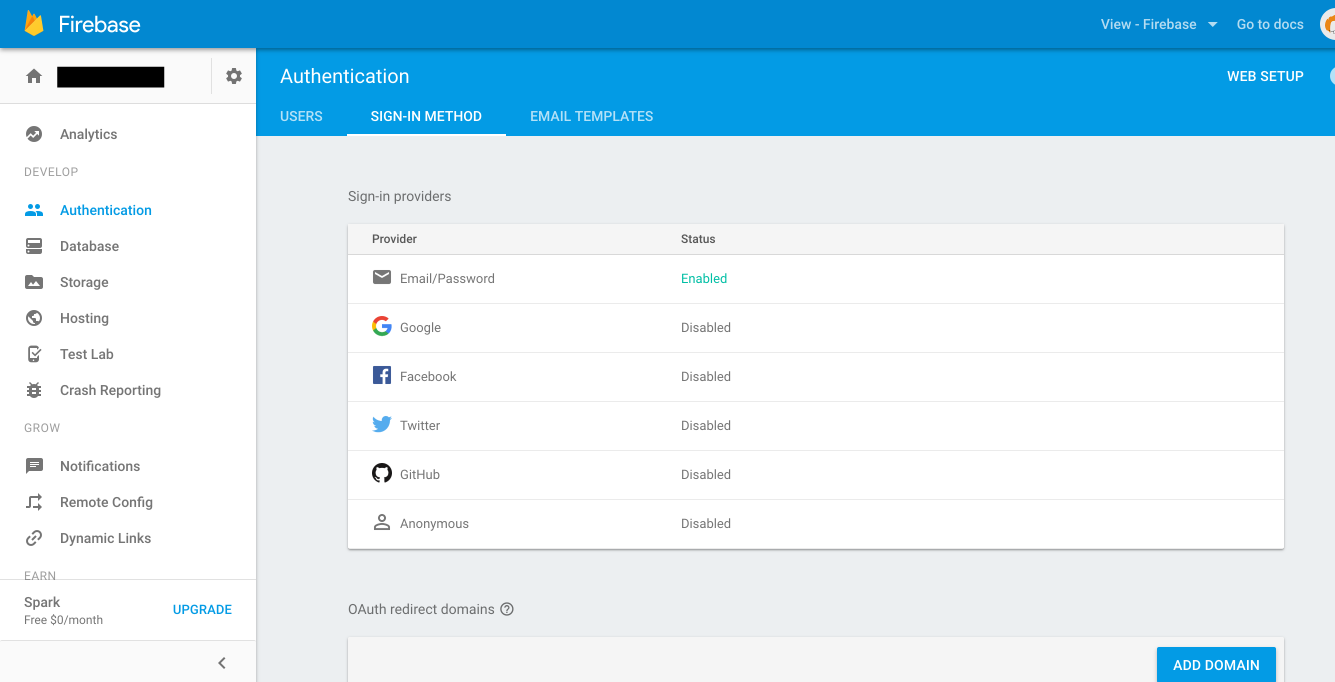Image resolution: width=1335 pixels, height=682 pixels.
Task: Open project settings gear icon
Action: tap(234, 76)
